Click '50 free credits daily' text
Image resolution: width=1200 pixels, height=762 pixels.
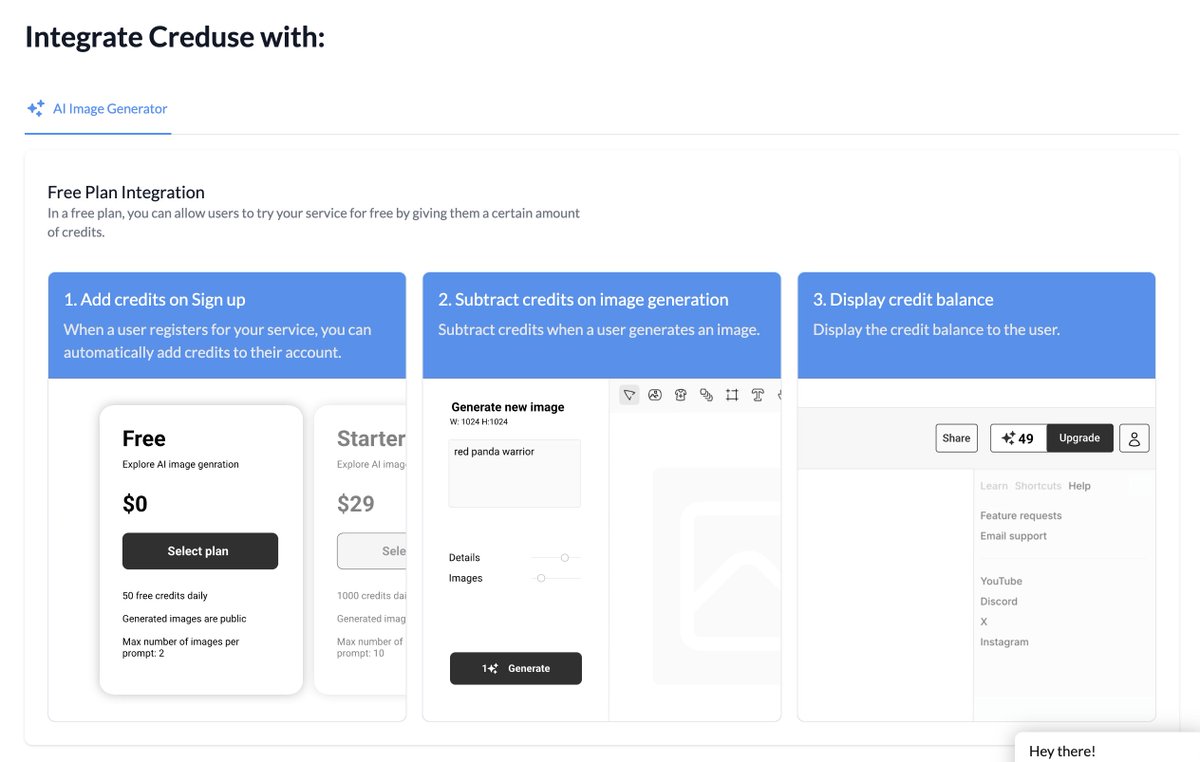(x=165, y=596)
